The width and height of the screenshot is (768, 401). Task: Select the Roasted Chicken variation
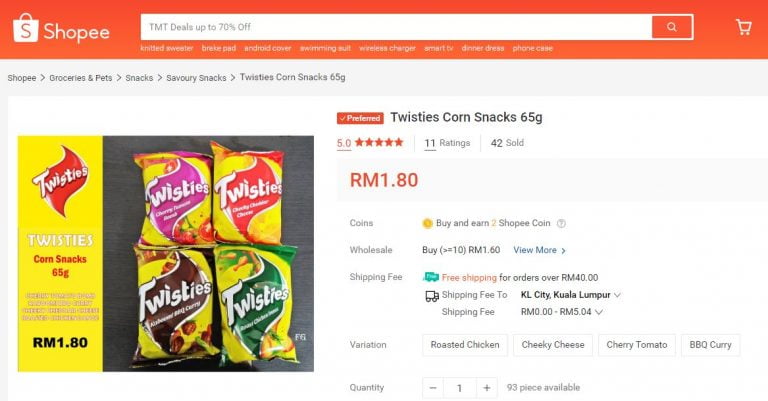(x=465, y=345)
